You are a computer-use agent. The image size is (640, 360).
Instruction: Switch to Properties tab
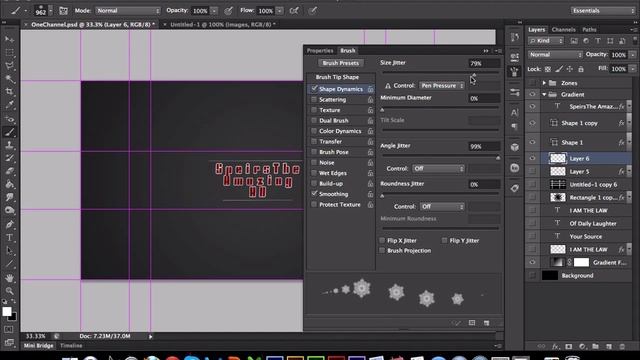coord(320,51)
